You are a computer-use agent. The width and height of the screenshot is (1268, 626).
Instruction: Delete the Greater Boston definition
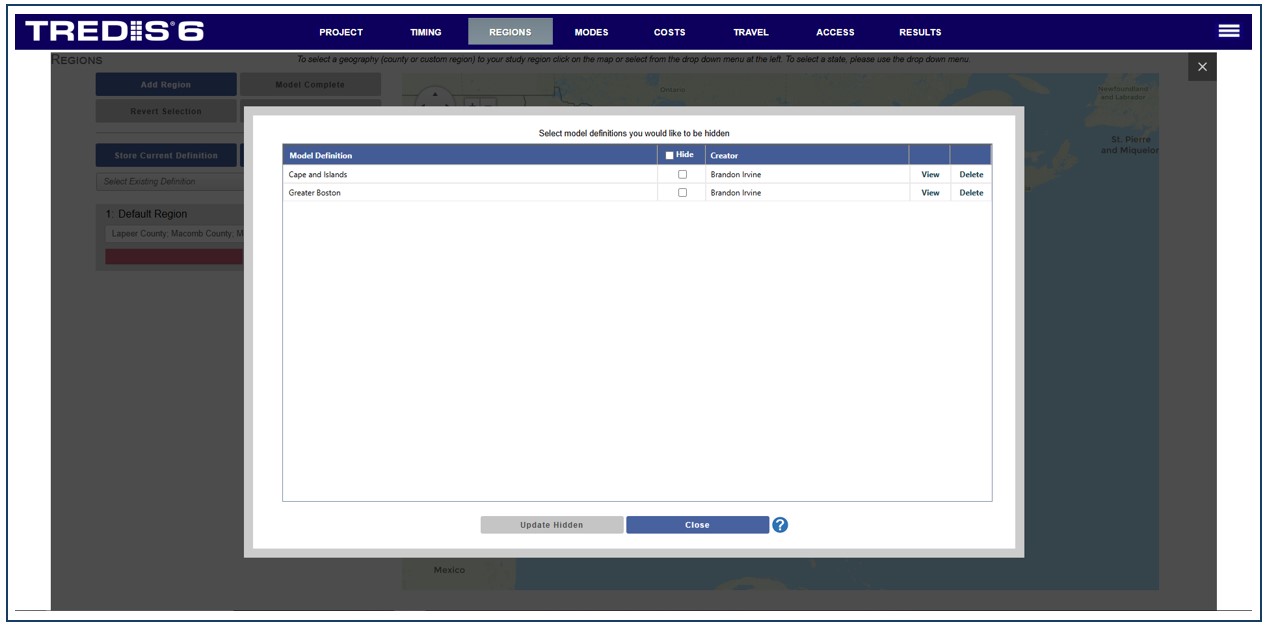[x=971, y=193]
